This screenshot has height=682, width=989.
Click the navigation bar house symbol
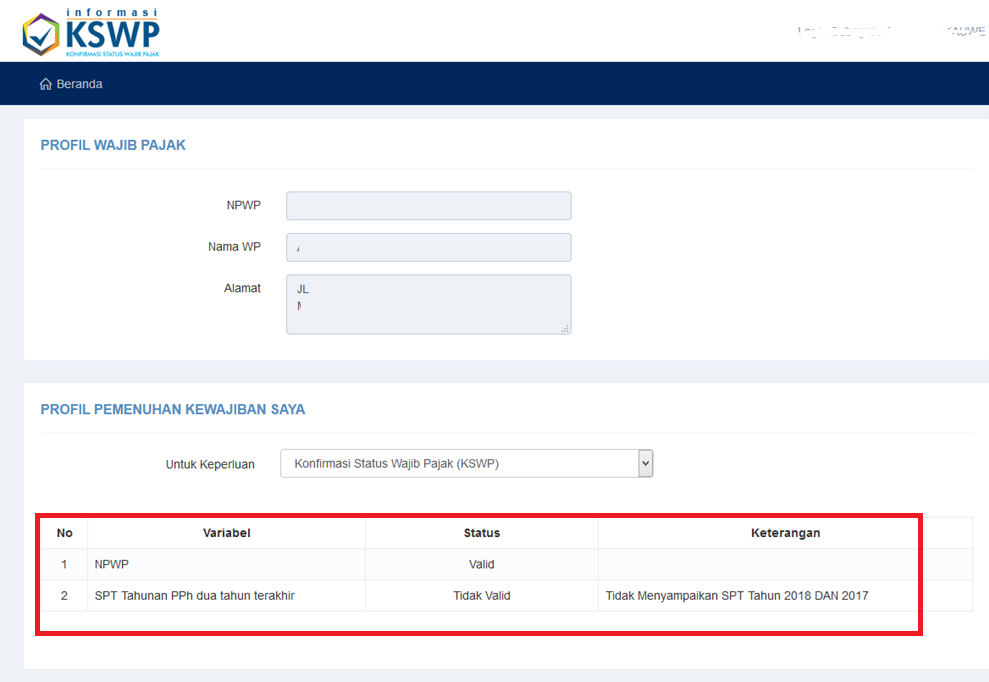[44, 84]
